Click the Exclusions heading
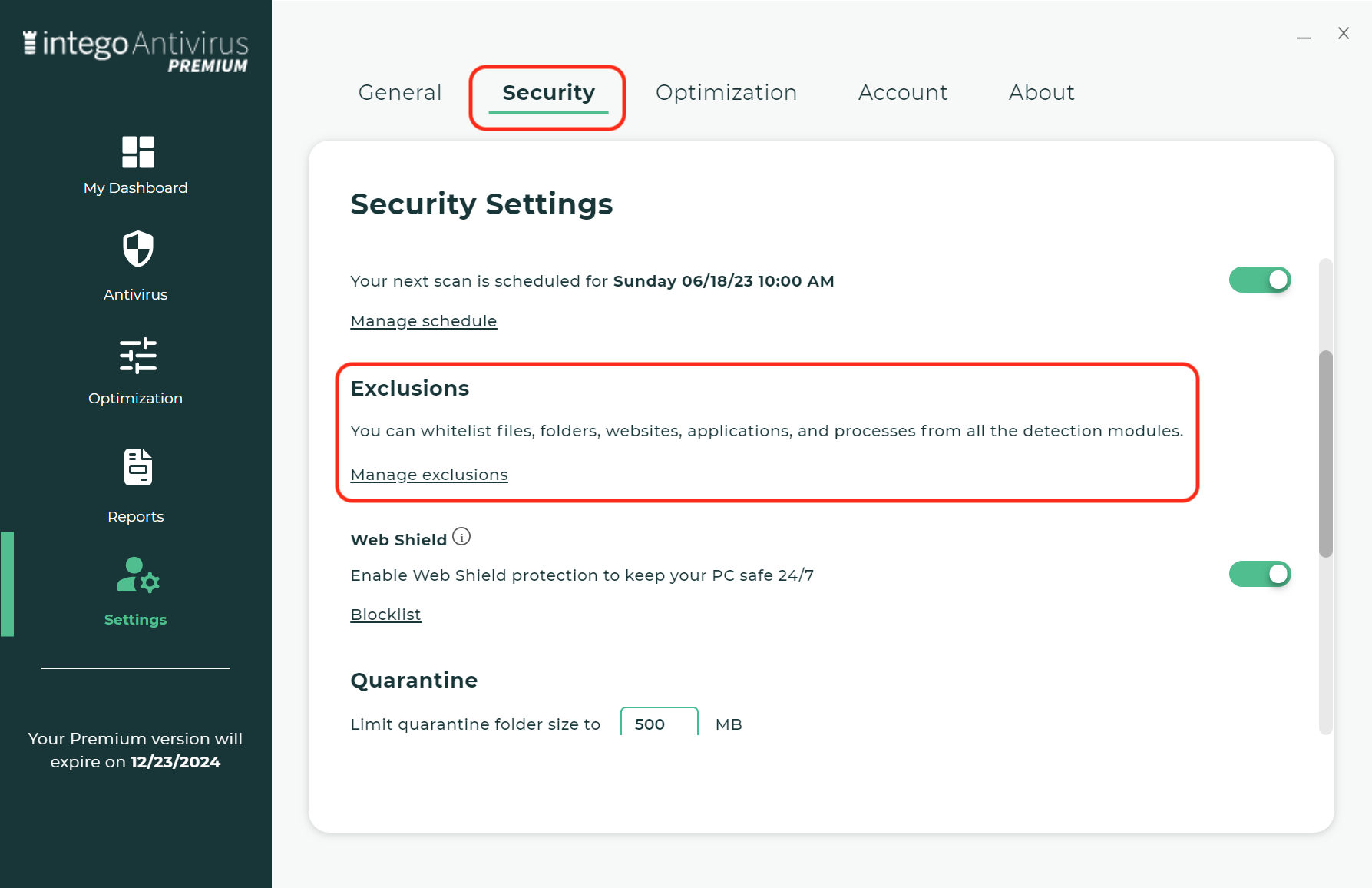Image resolution: width=1372 pixels, height=888 pixels. [410, 389]
